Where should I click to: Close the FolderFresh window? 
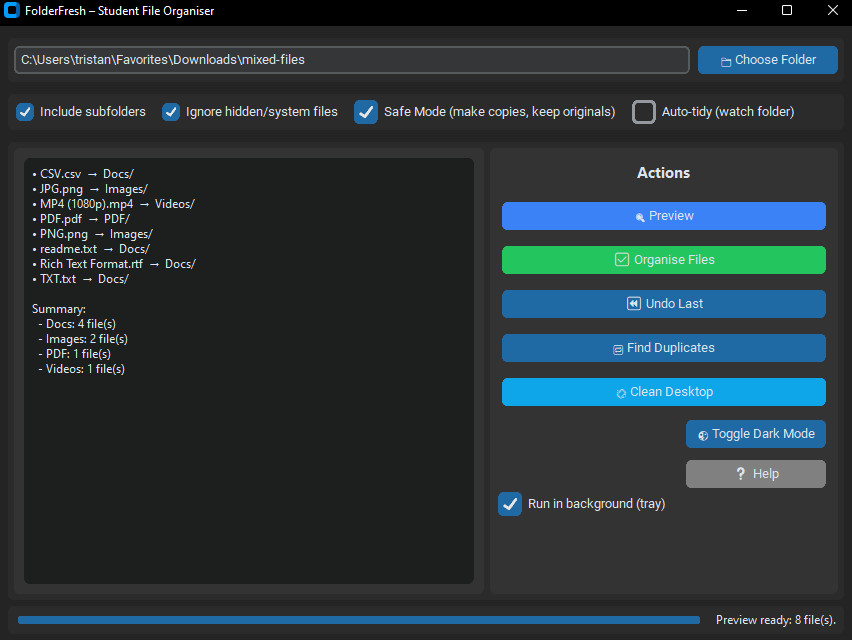(x=832, y=10)
